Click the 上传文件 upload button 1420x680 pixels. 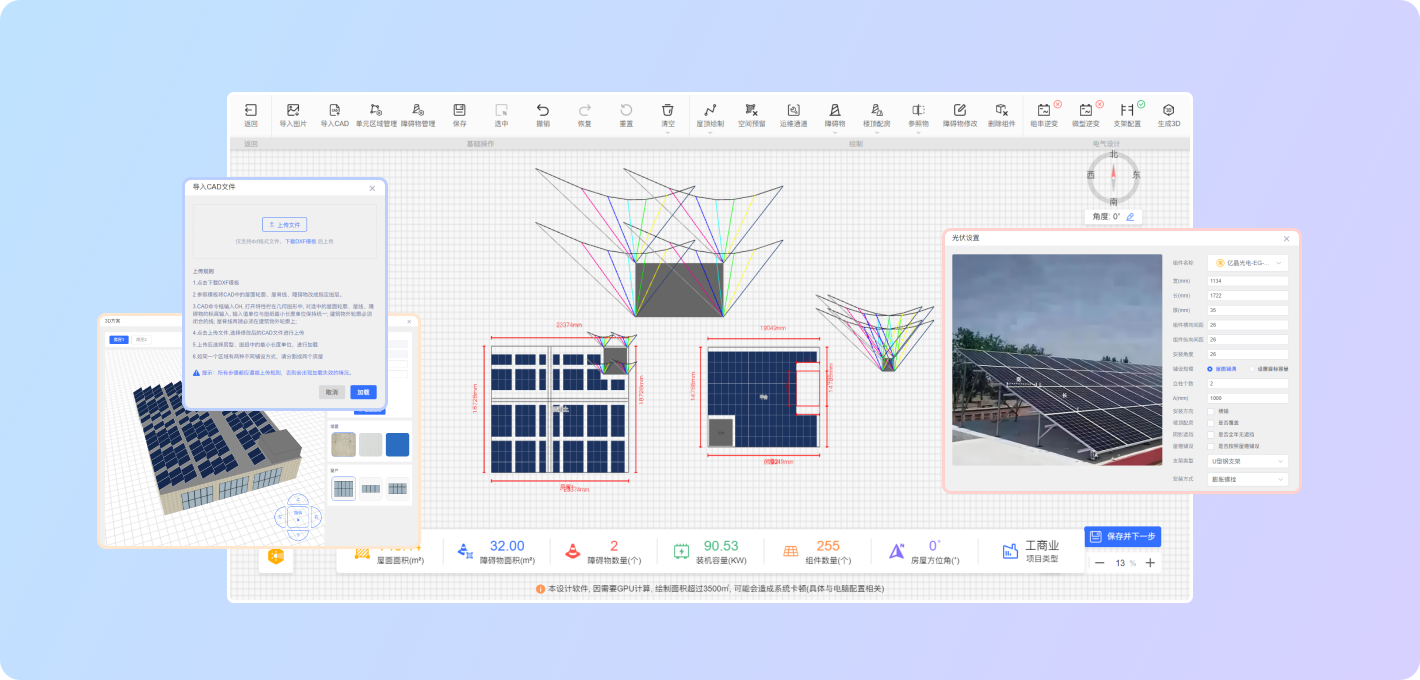pos(285,225)
